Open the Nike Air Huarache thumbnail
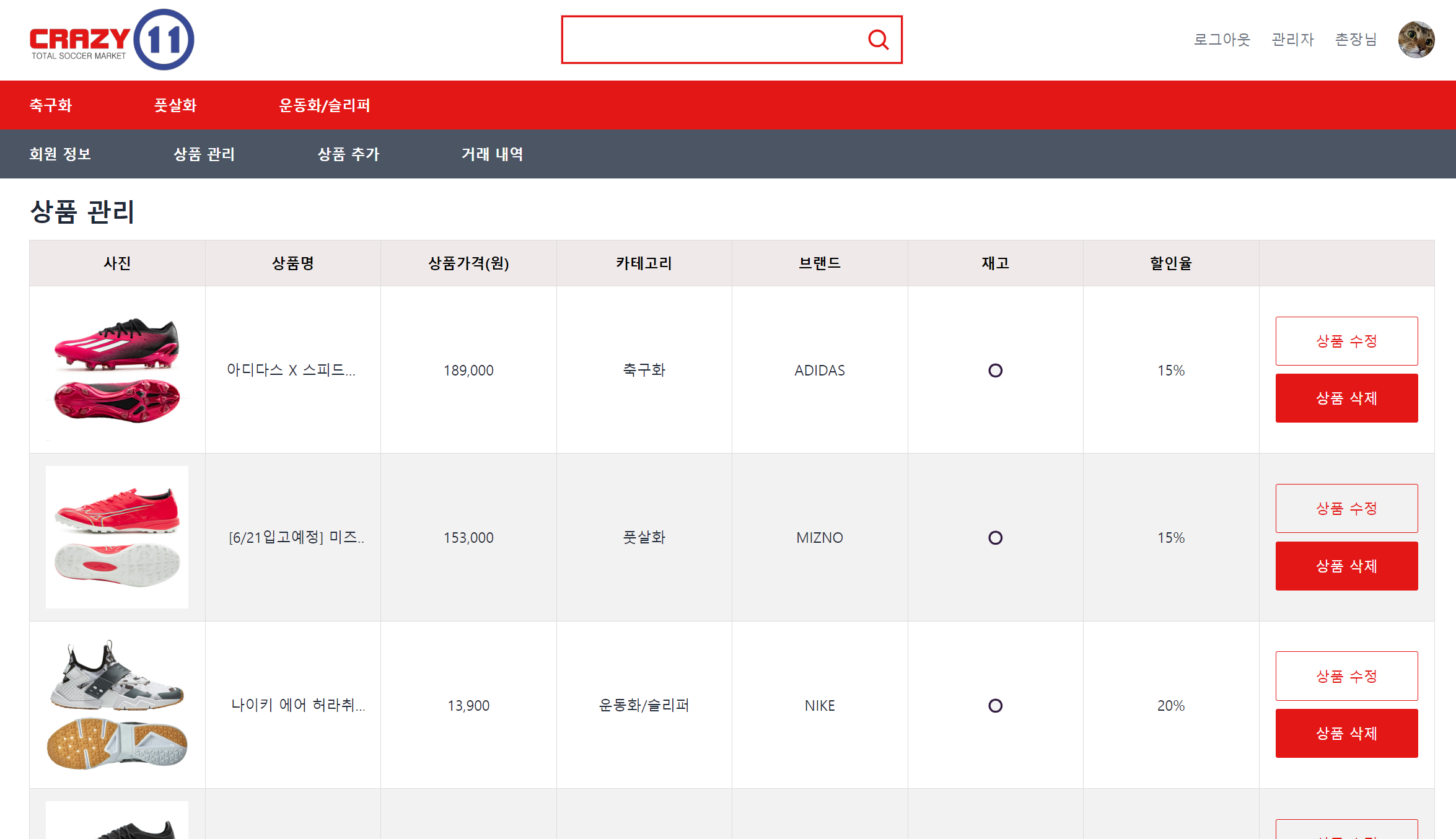The image size is (1456, 839). click(117, 705)
